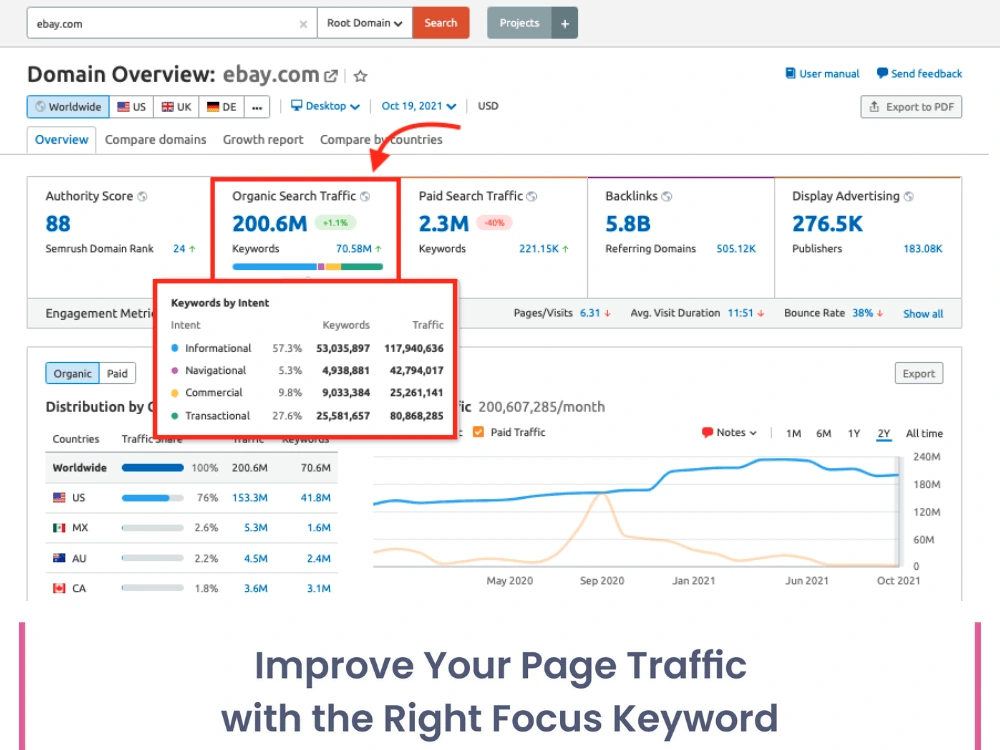The height and width of the screenshot is (750, 1000).
Task: Open the Root Domain dropdown
Action: click(365, 23)
